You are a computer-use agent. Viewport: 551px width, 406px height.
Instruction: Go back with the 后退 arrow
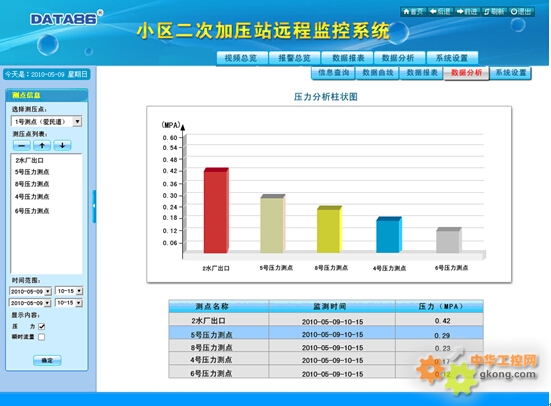point(440,12)
